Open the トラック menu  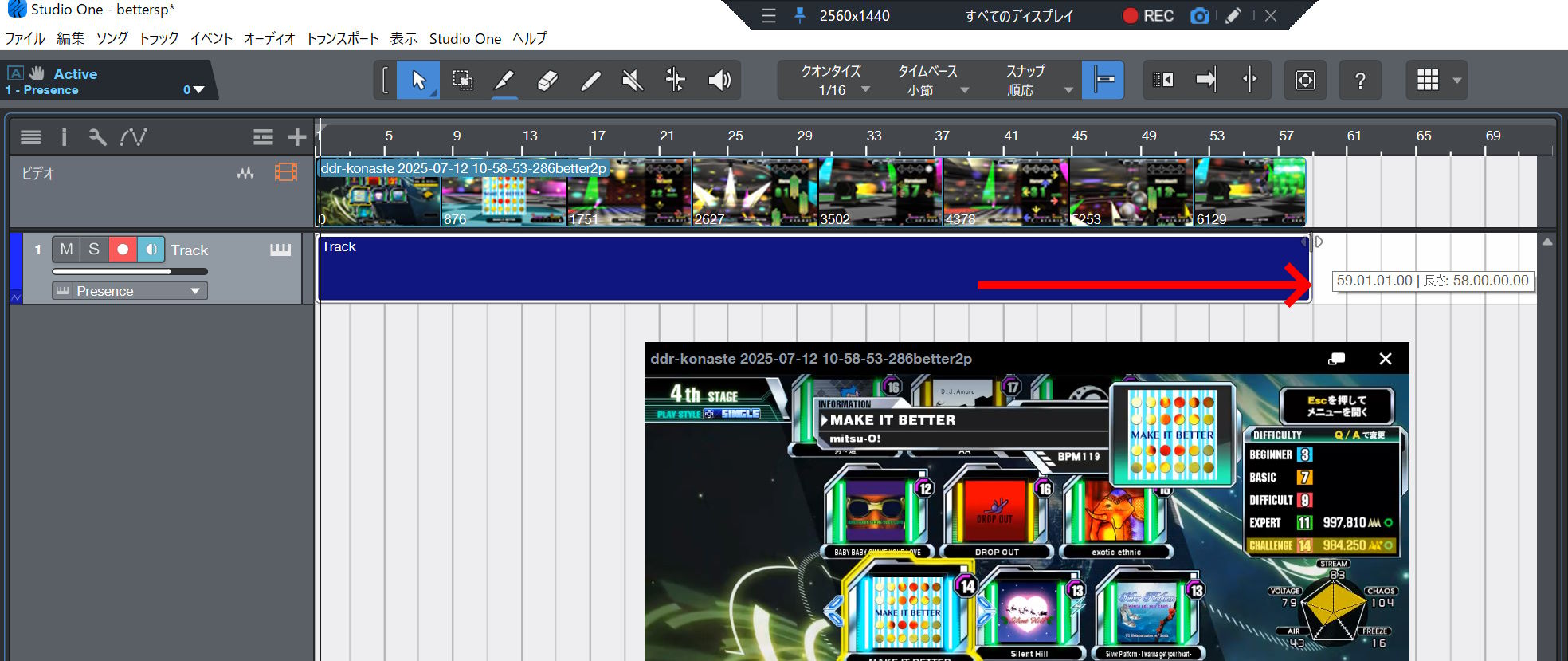coord(159,38)
